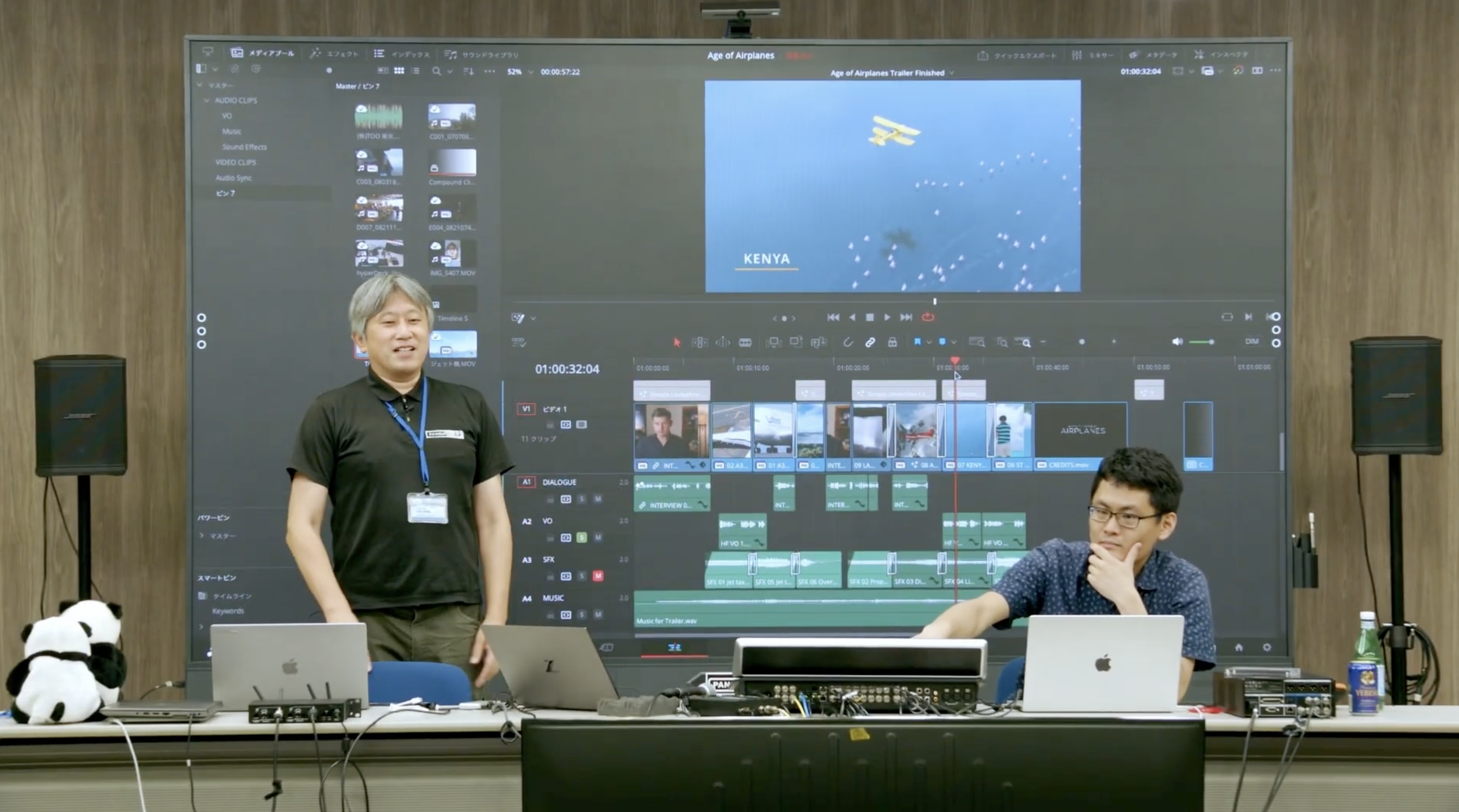Click media pool search magnifier
This screenshot has width=1459, height=812.
coord(436,71)
